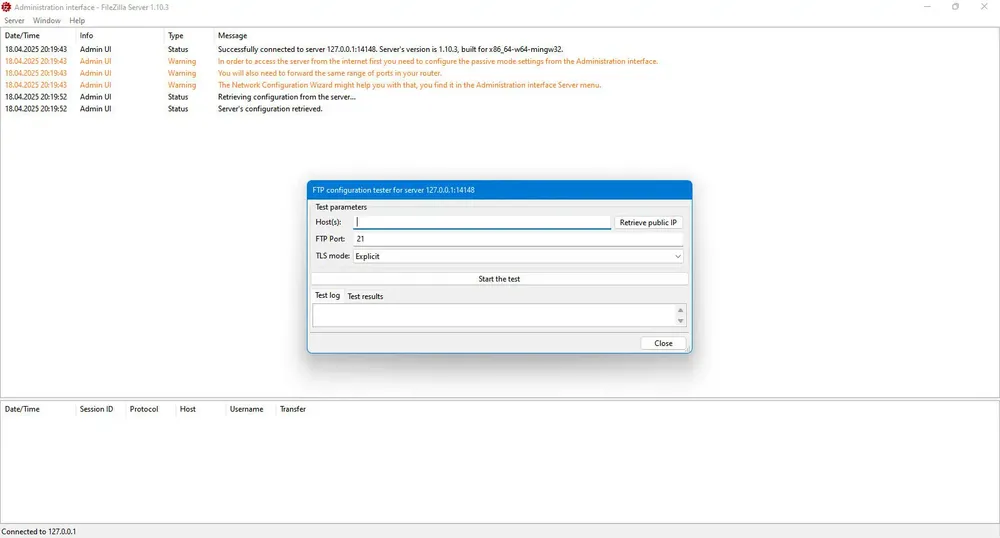
Task: Click the test log scroll down arrow
Action: (x=680, y=321)
